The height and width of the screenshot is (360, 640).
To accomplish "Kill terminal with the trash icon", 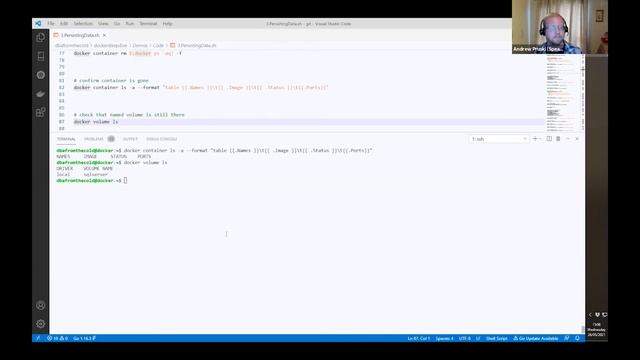I will click(558, 139).
